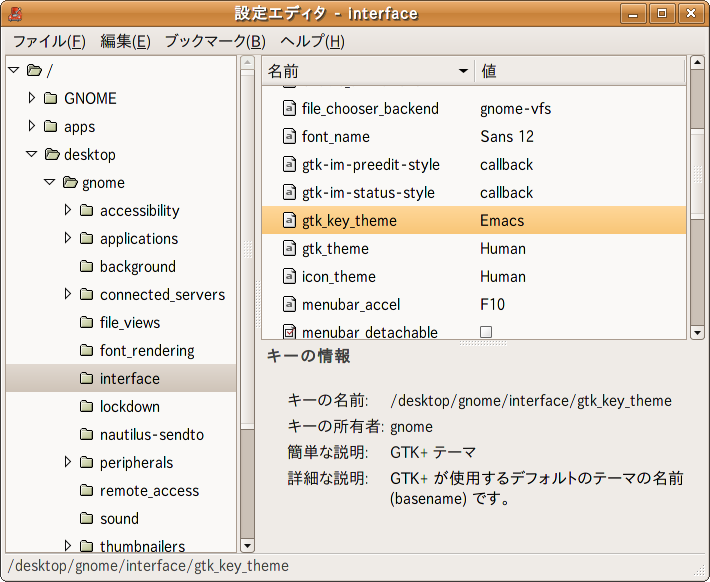Click the interface folder icon
This screenshot has height=582, width=710.
(x=86, y=378)
